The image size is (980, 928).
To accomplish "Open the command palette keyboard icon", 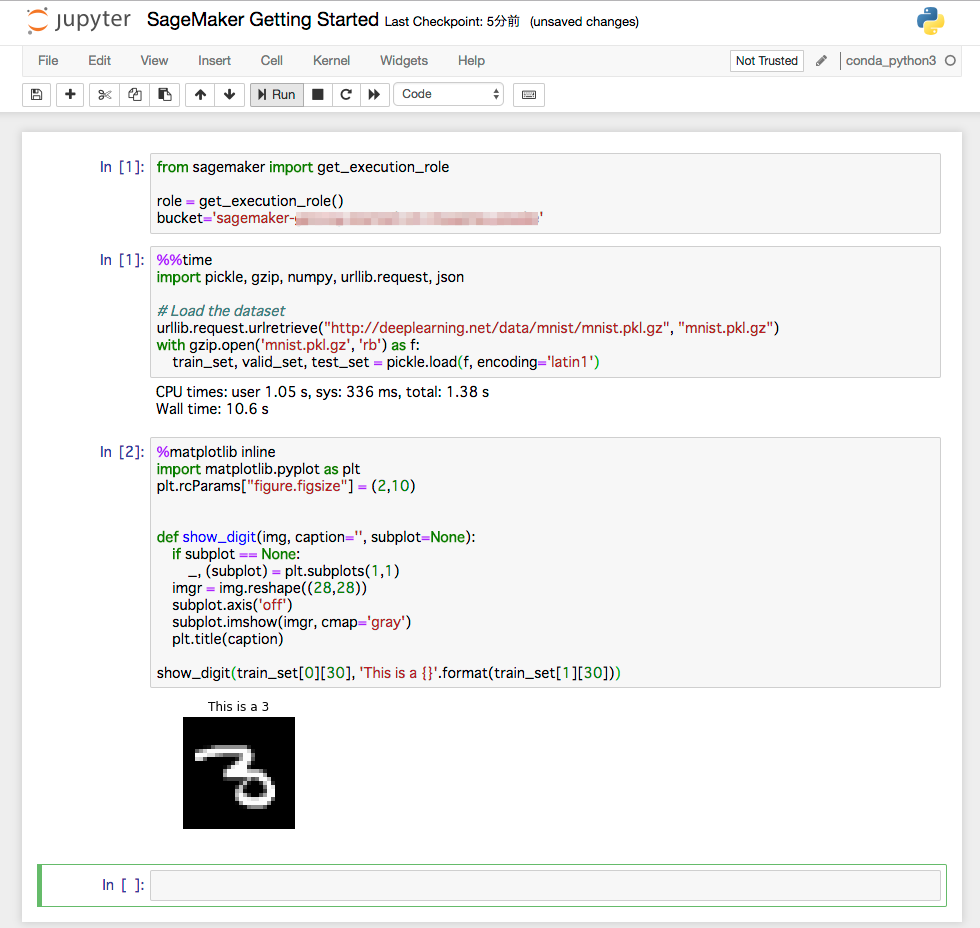I will [x=529, y=94].
